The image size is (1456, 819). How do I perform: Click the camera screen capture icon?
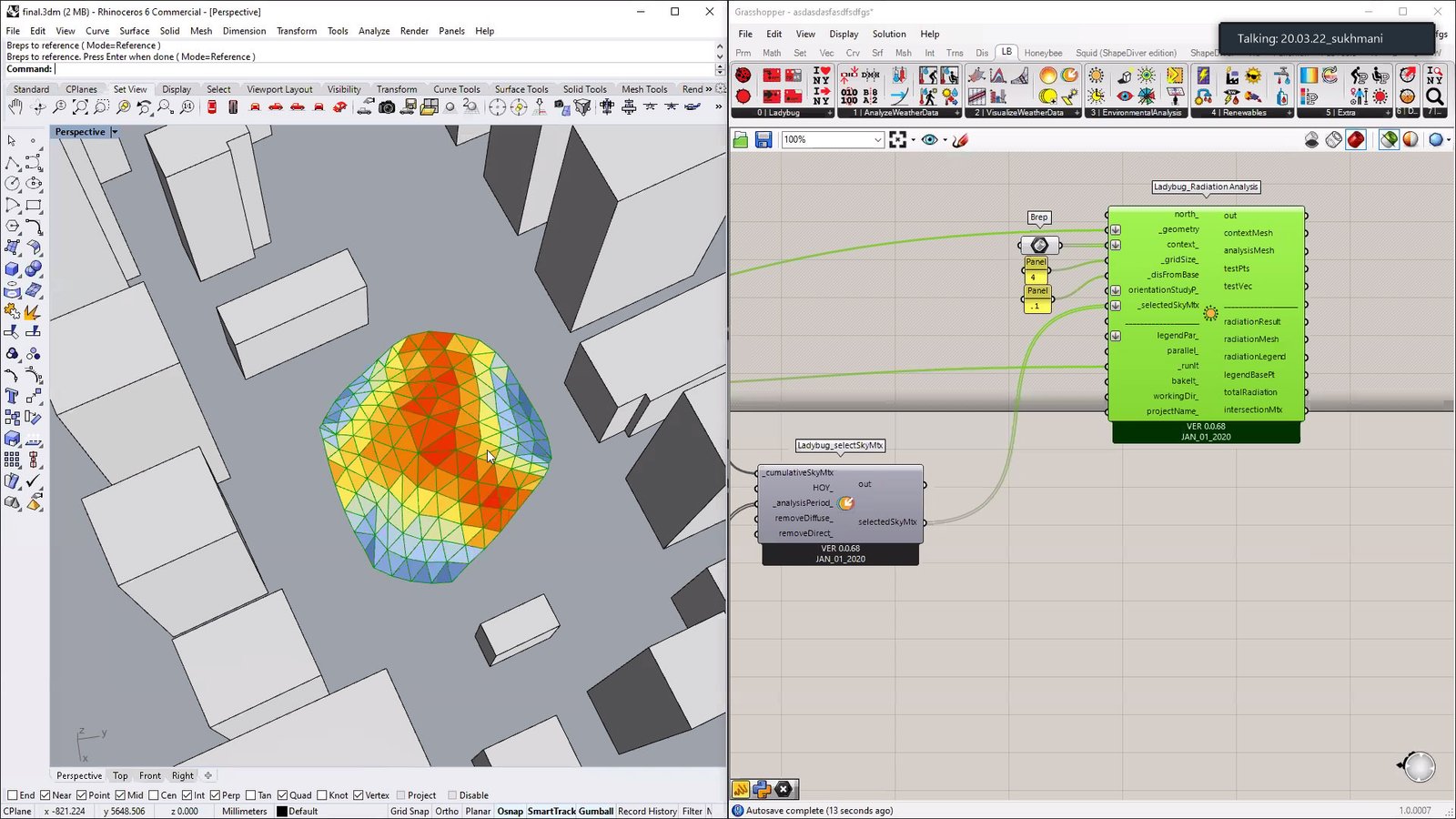387,107
